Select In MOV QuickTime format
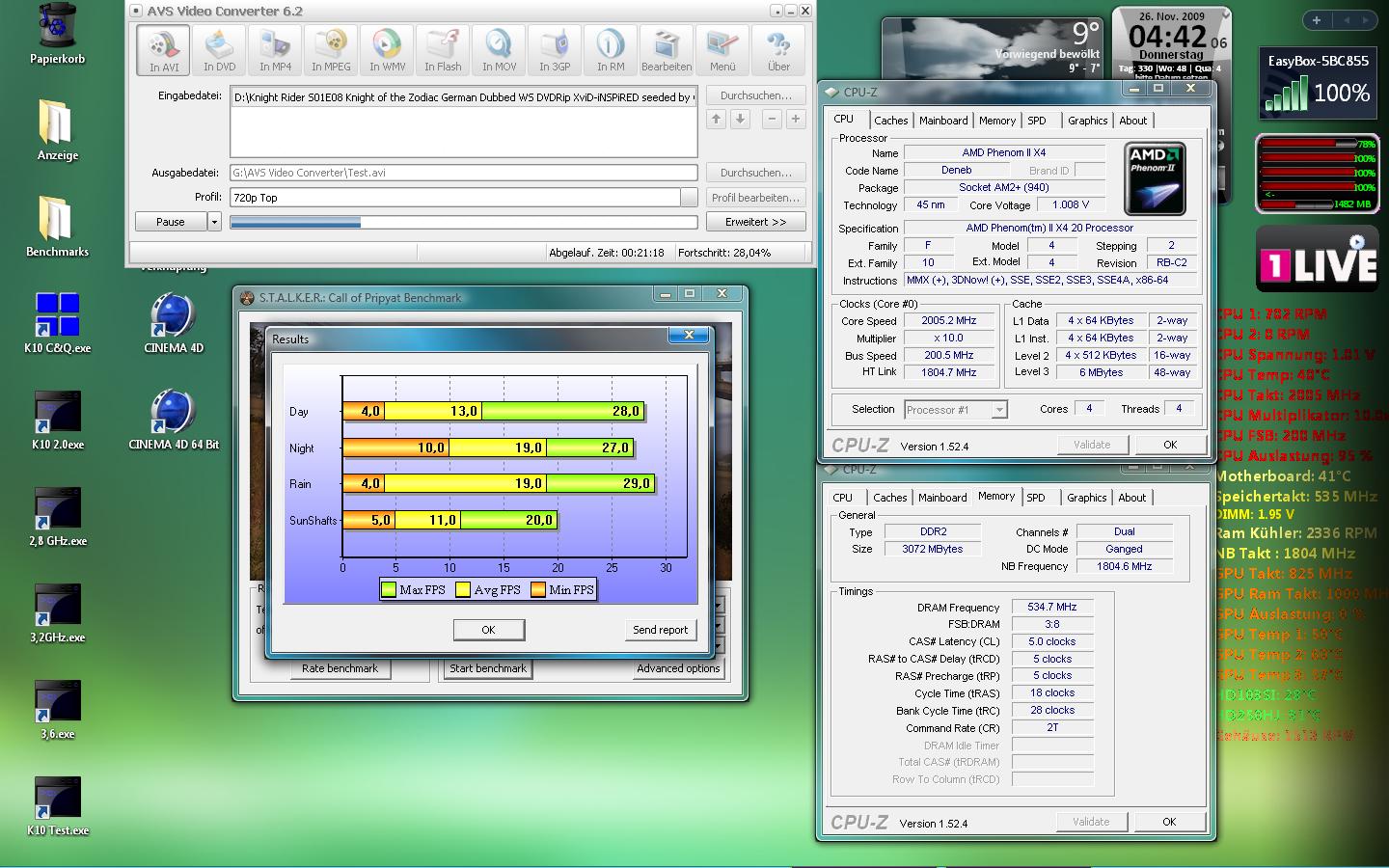This screenshot has height=868, width=1389. (x=499, y=49)
